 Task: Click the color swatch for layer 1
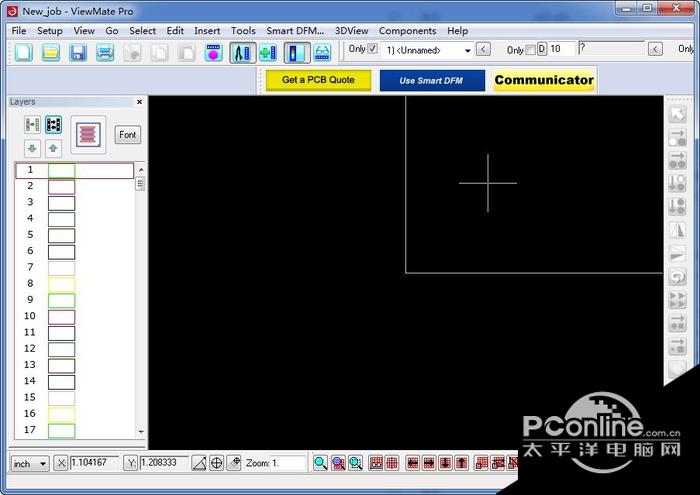point(62,171)
